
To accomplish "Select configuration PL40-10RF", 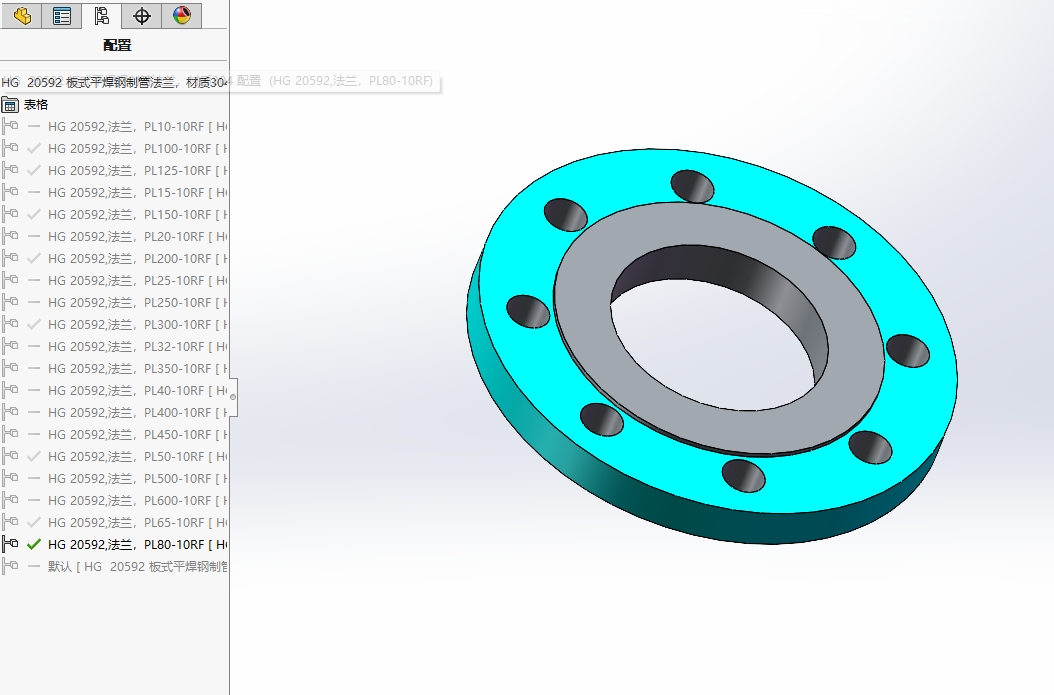I will pyautogui.click(x=137, y=391).
